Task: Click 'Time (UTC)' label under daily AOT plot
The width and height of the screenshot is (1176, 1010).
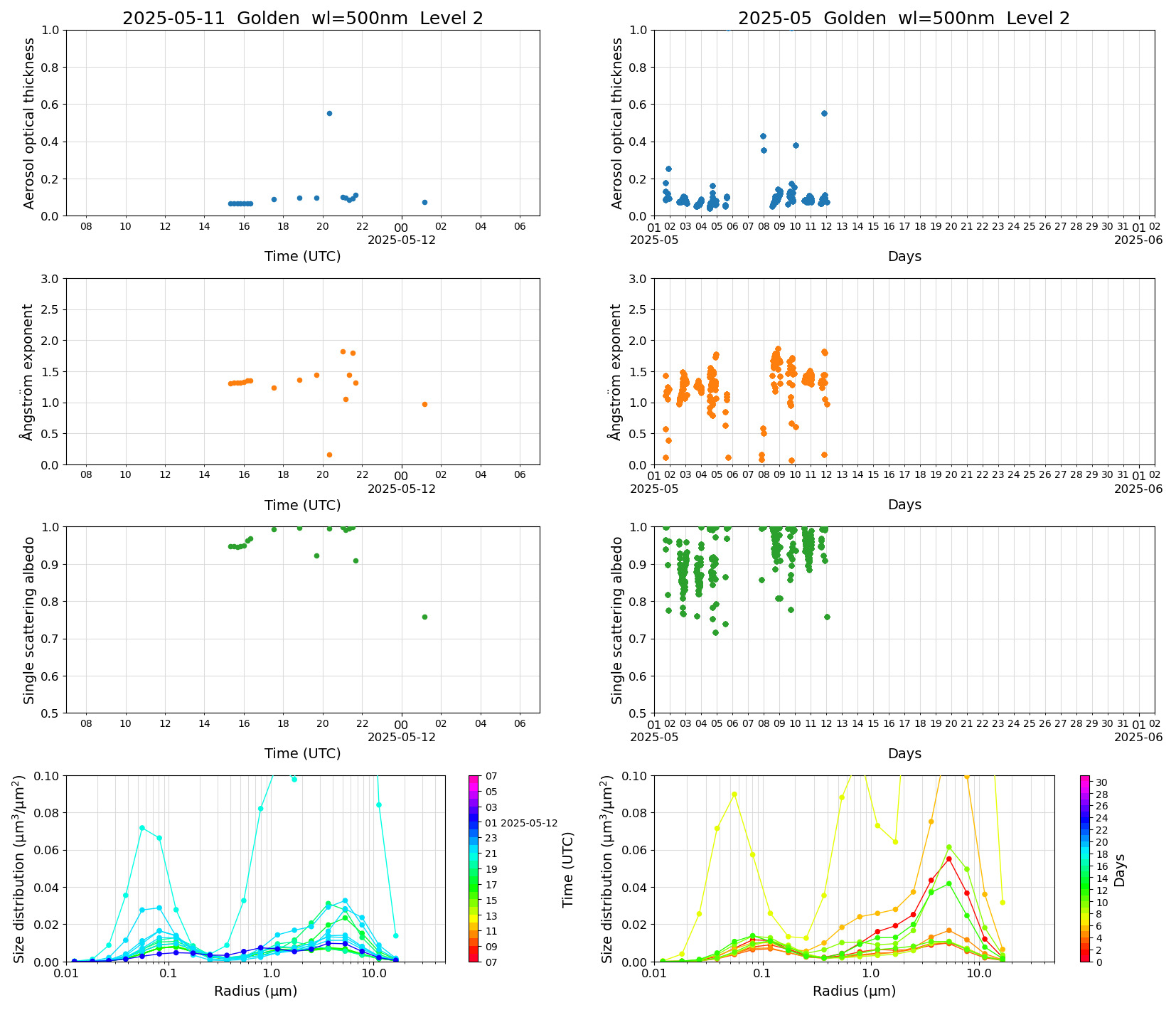Action: point(303,256)
